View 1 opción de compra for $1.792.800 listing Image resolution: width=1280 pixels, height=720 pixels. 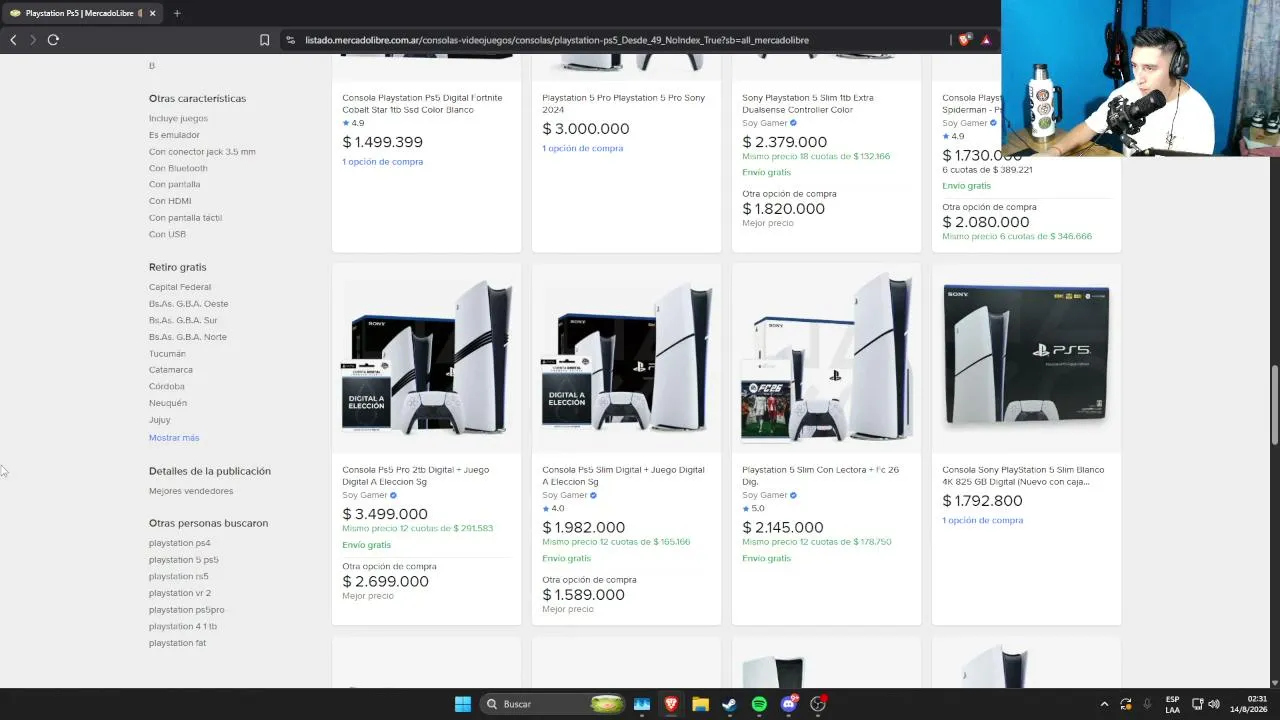(982, 520)
